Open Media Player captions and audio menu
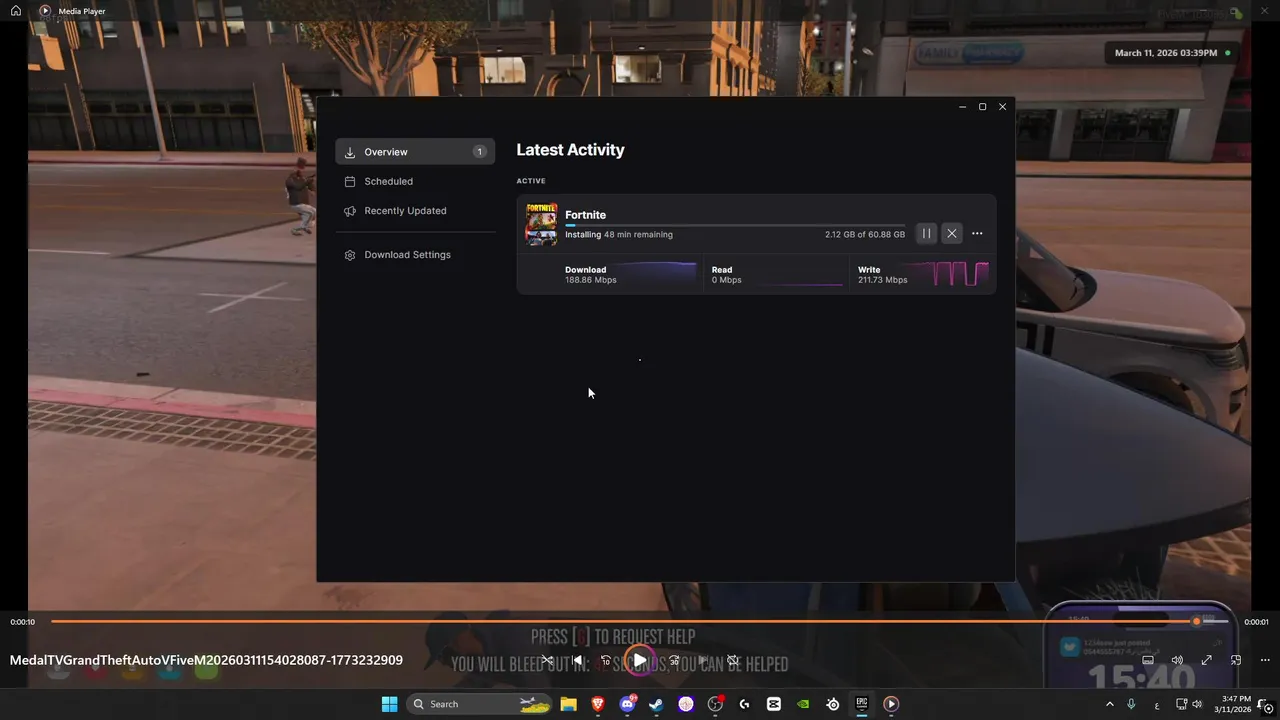Viewport: 1280px width, 720px height. click(x=1148, y=660)
